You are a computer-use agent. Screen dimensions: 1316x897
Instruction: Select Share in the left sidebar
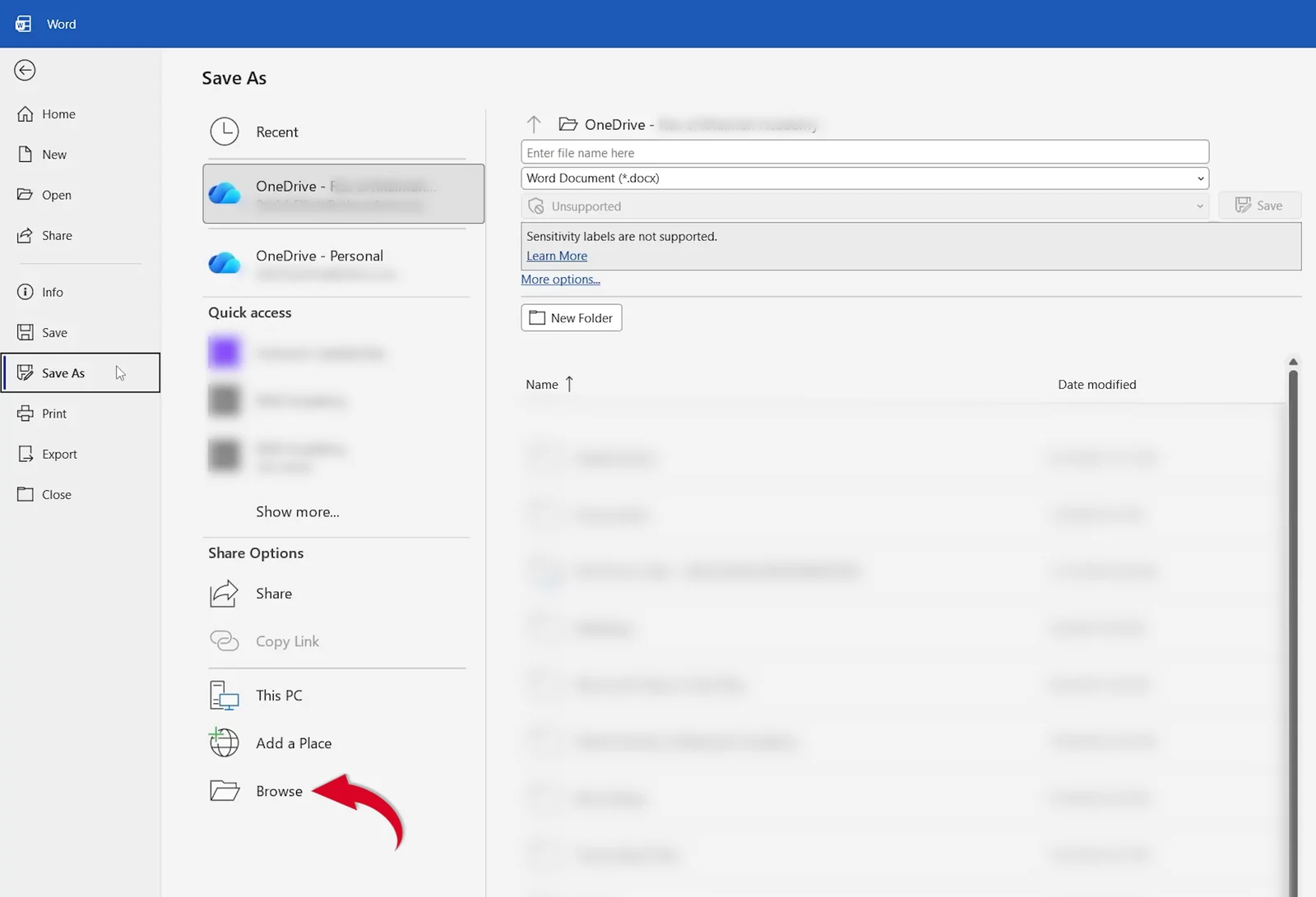(x=57, y=235)
